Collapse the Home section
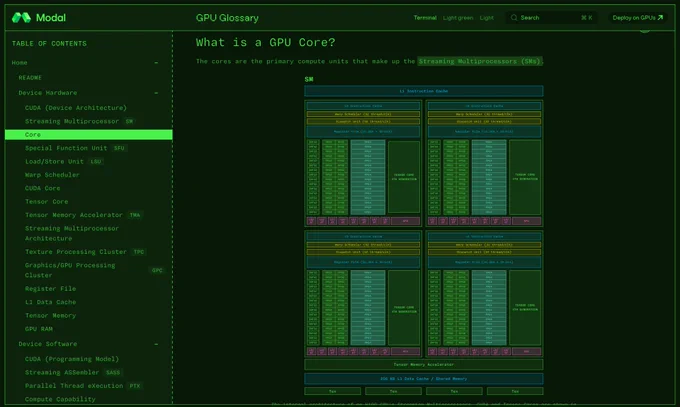This screenshot has width=680, height=407. (157, 63)
